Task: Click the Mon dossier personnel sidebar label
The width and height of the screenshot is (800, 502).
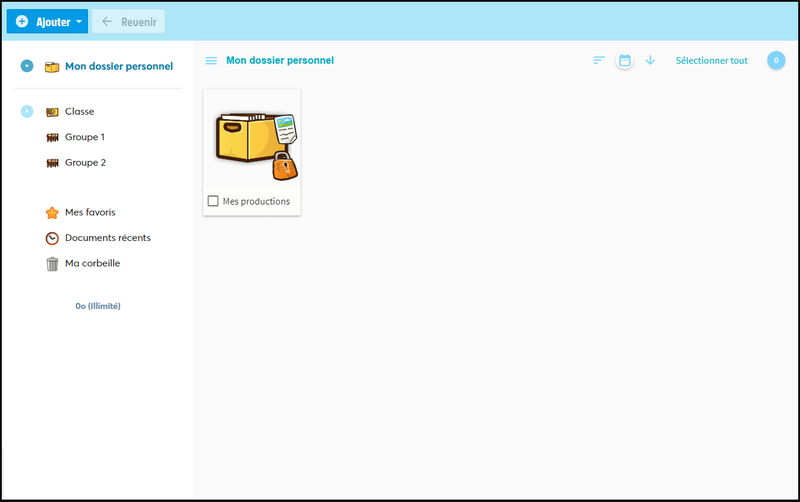Action: tap(118, 67)
